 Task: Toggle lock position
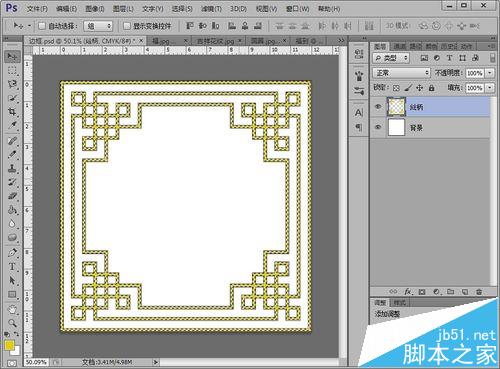(x=420, y=88)
